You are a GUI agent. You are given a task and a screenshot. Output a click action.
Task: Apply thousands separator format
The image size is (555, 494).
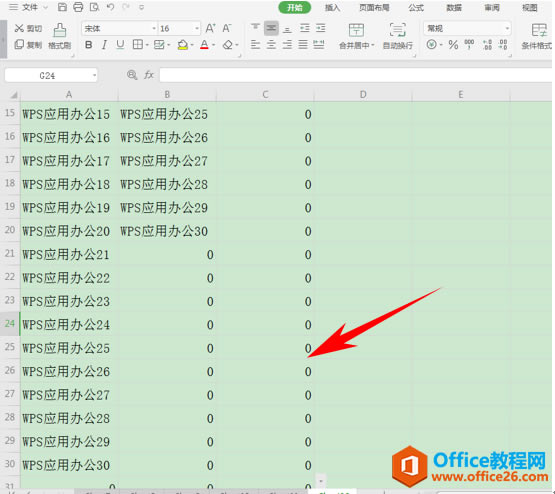tap(469, 44)
